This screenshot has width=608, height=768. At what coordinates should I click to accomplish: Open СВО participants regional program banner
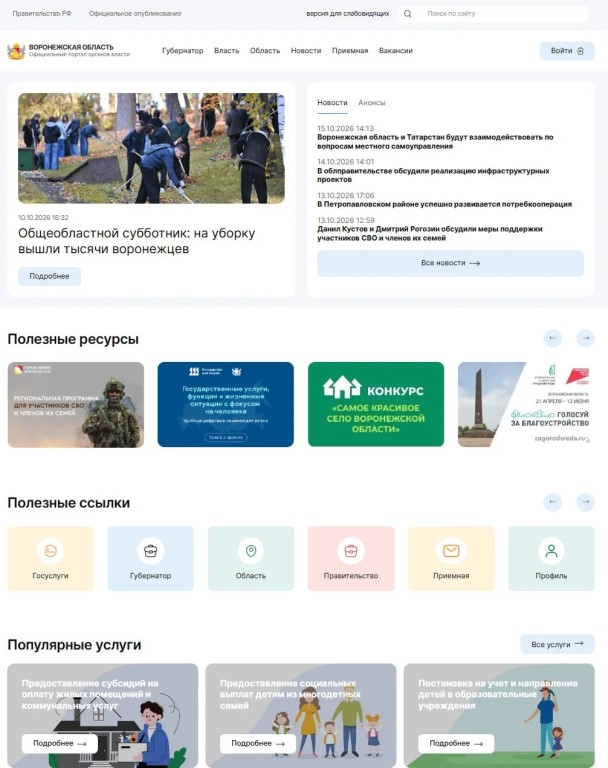(x=76, y=405)
